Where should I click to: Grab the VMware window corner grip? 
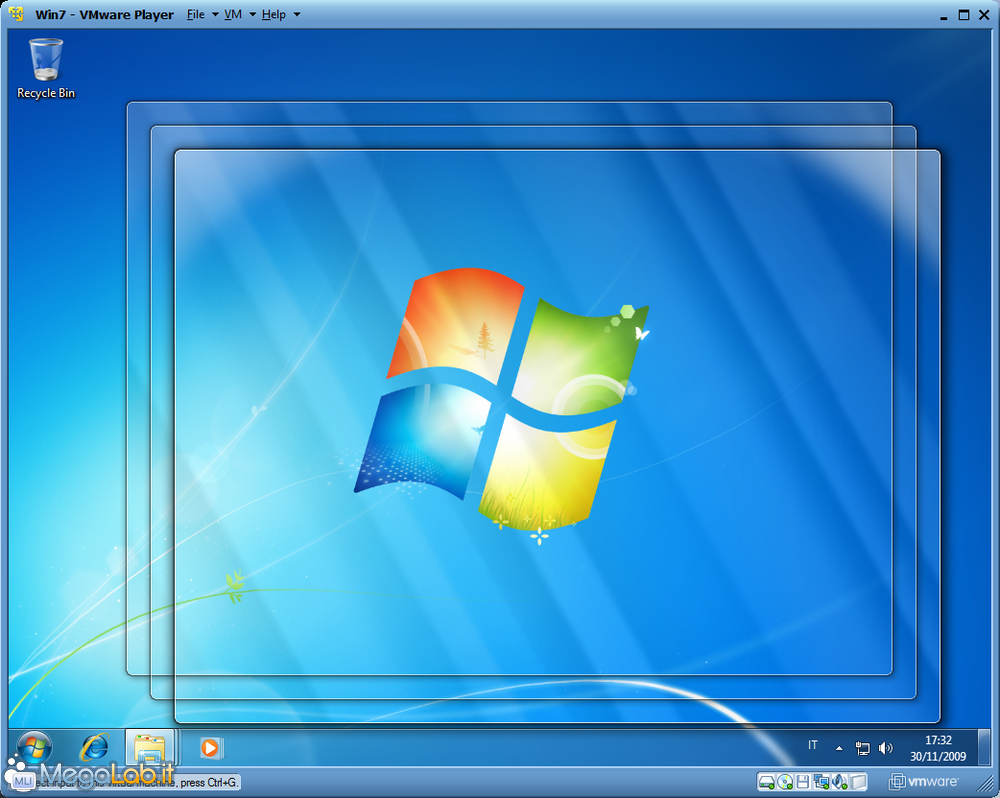[983, 783]
